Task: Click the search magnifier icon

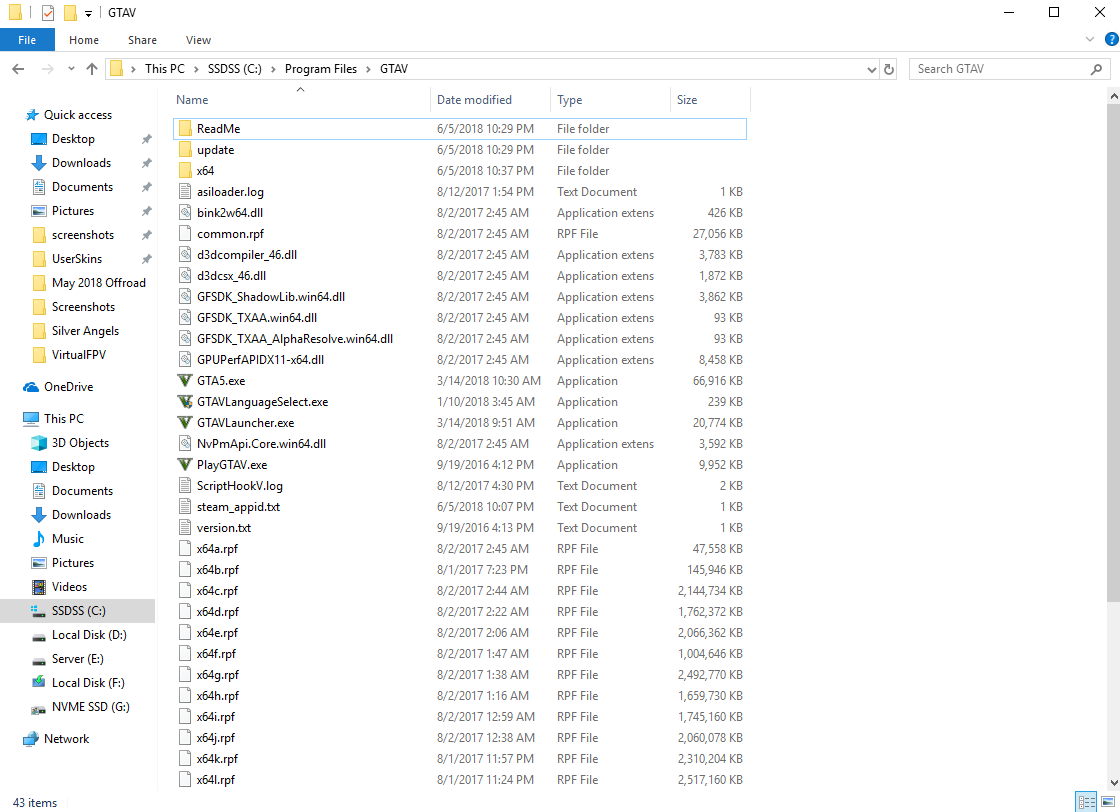Action: (x=1096, y=69)
